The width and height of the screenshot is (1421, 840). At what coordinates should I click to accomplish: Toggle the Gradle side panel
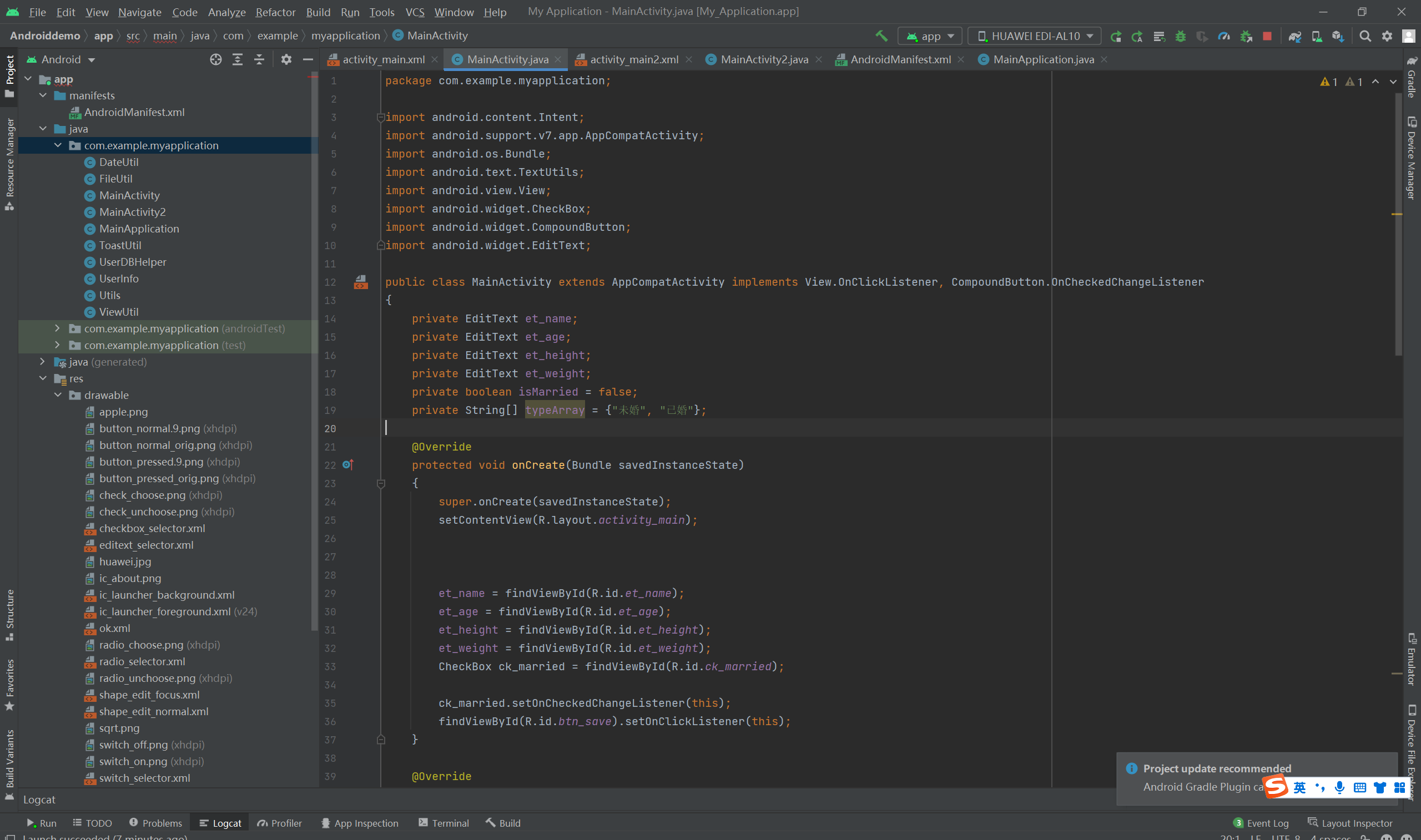(1412, 77)
